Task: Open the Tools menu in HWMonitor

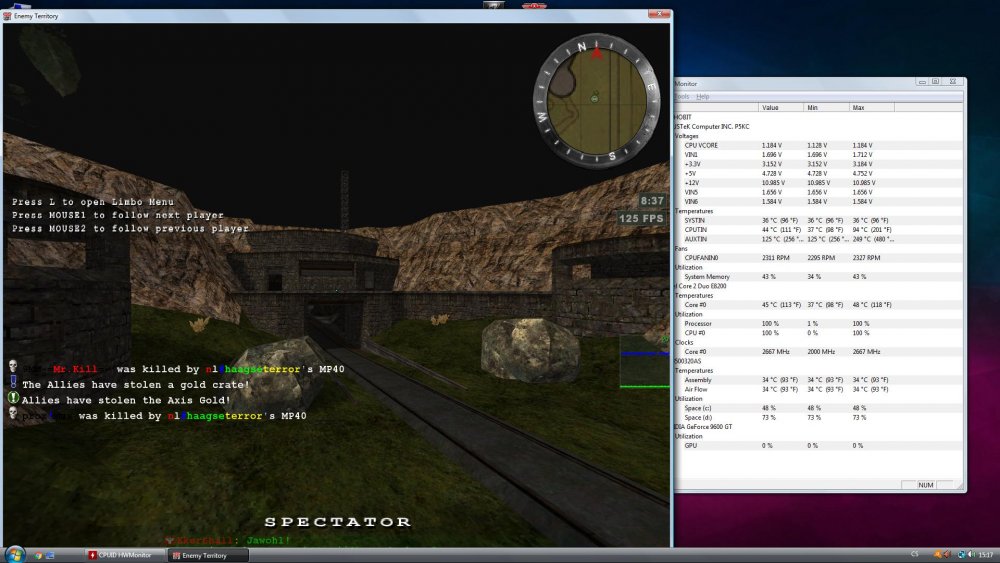Action: [x=682, y=97]
